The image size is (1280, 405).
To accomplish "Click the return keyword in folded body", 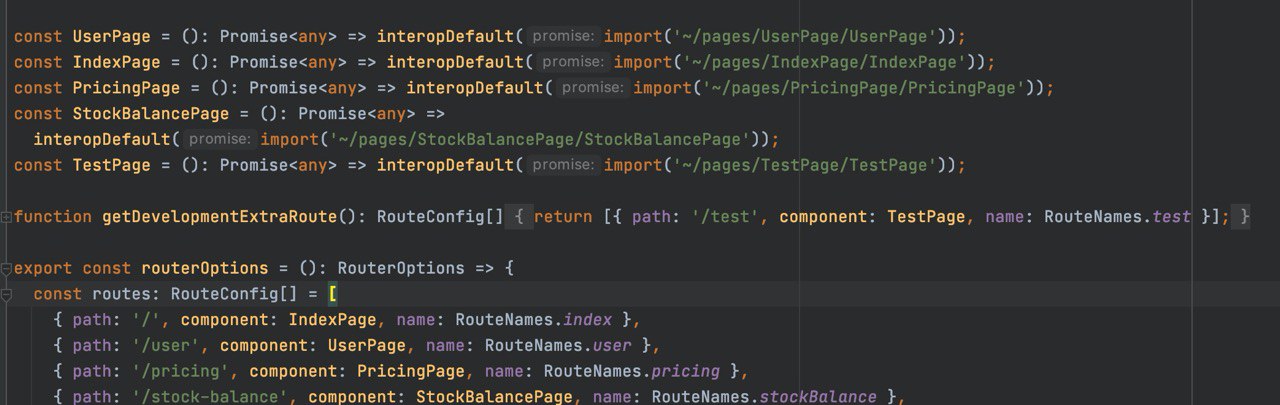I will [563, 217].
